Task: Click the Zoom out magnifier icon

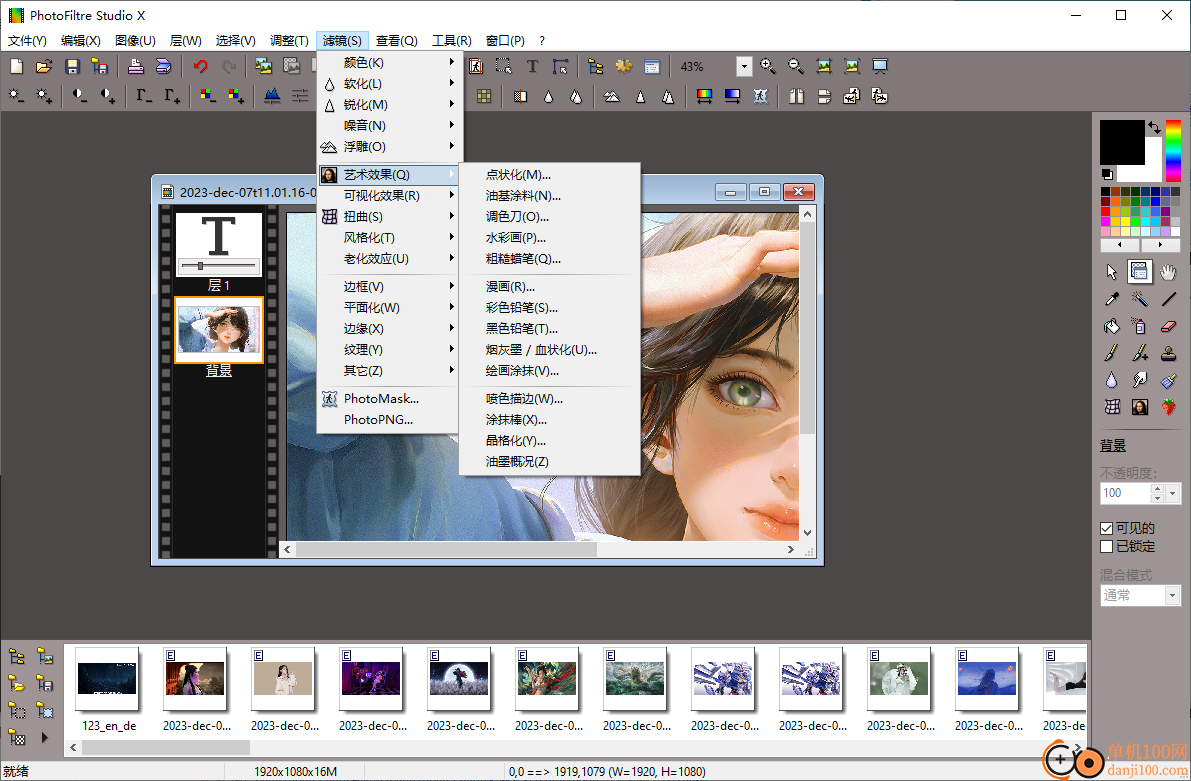Action: [x=795, y=67]
